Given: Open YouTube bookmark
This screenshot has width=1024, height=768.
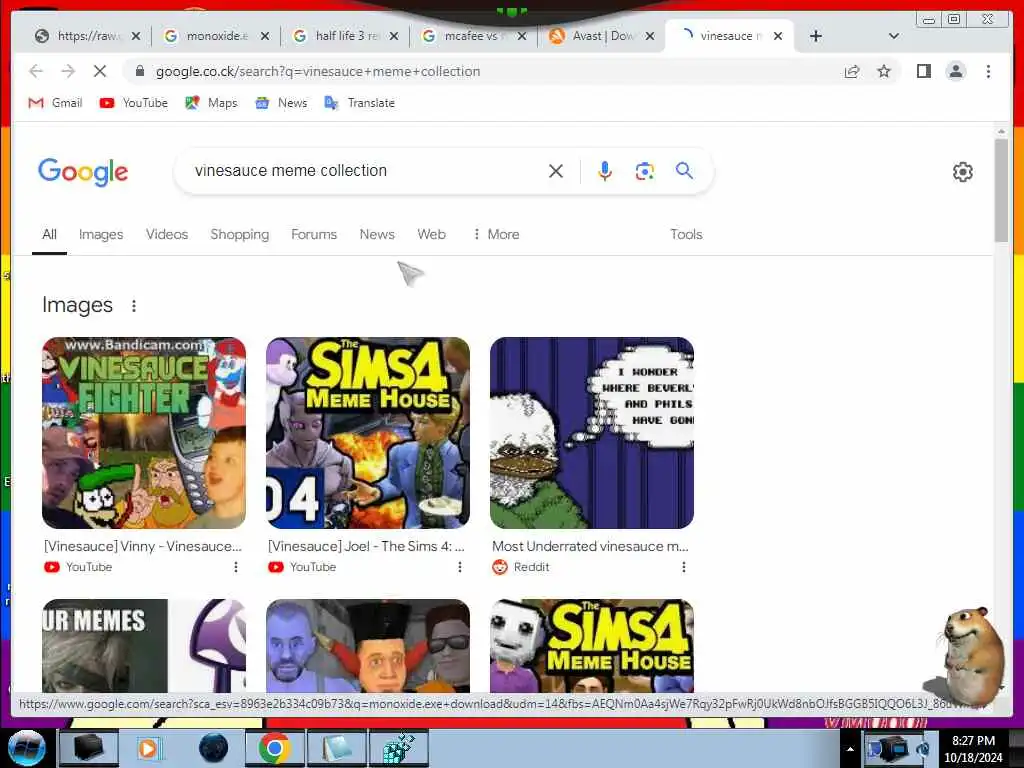Looking at the screenshot, I should tap(134, 103).
